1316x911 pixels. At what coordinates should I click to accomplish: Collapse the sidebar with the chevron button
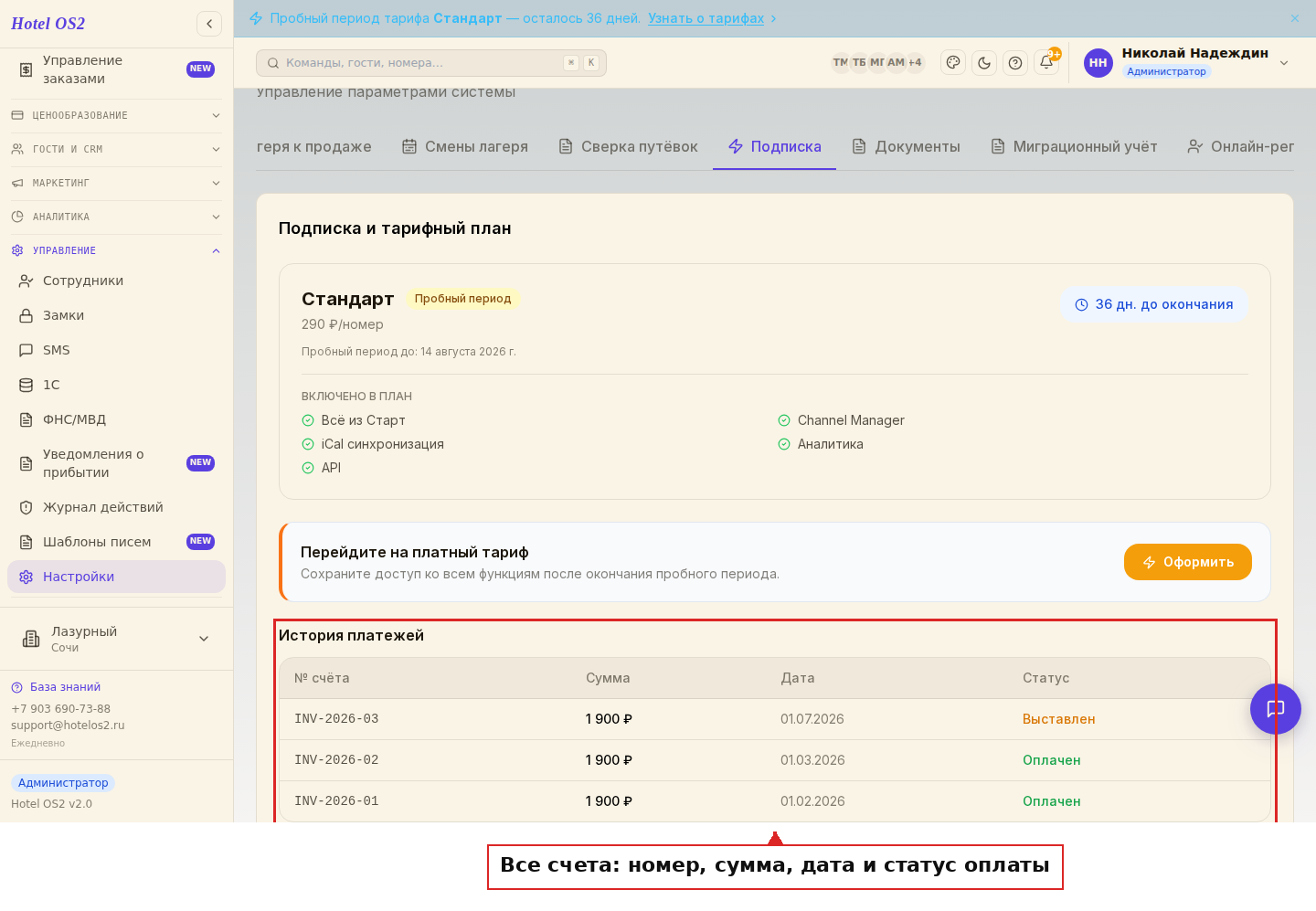pyautogui.click(x=209, y=24)
